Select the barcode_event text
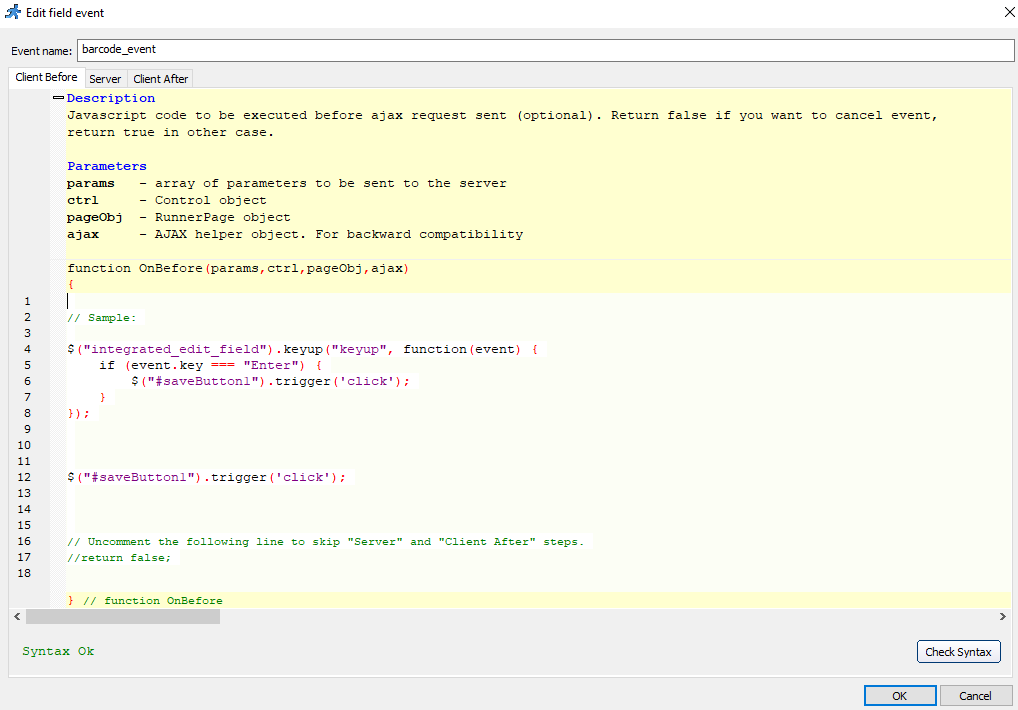Image resolution: width=1018 pixels, height=710 pixels. coord(120,49)
